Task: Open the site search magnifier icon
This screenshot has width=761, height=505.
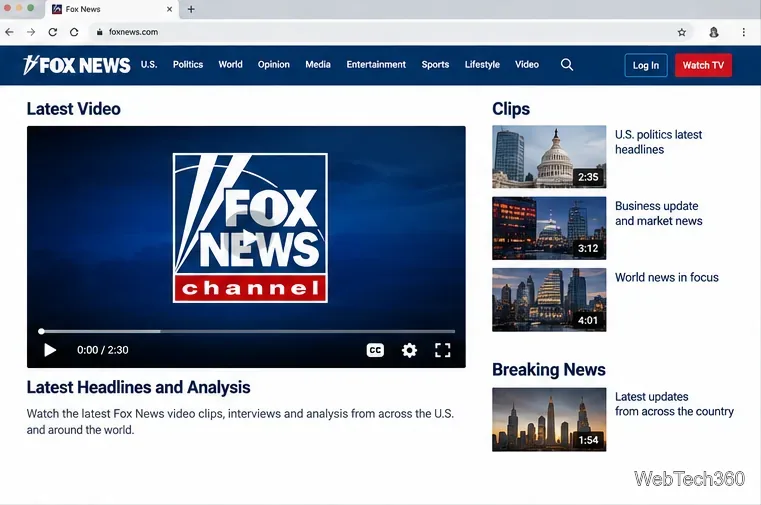Action: pos(567,65)
